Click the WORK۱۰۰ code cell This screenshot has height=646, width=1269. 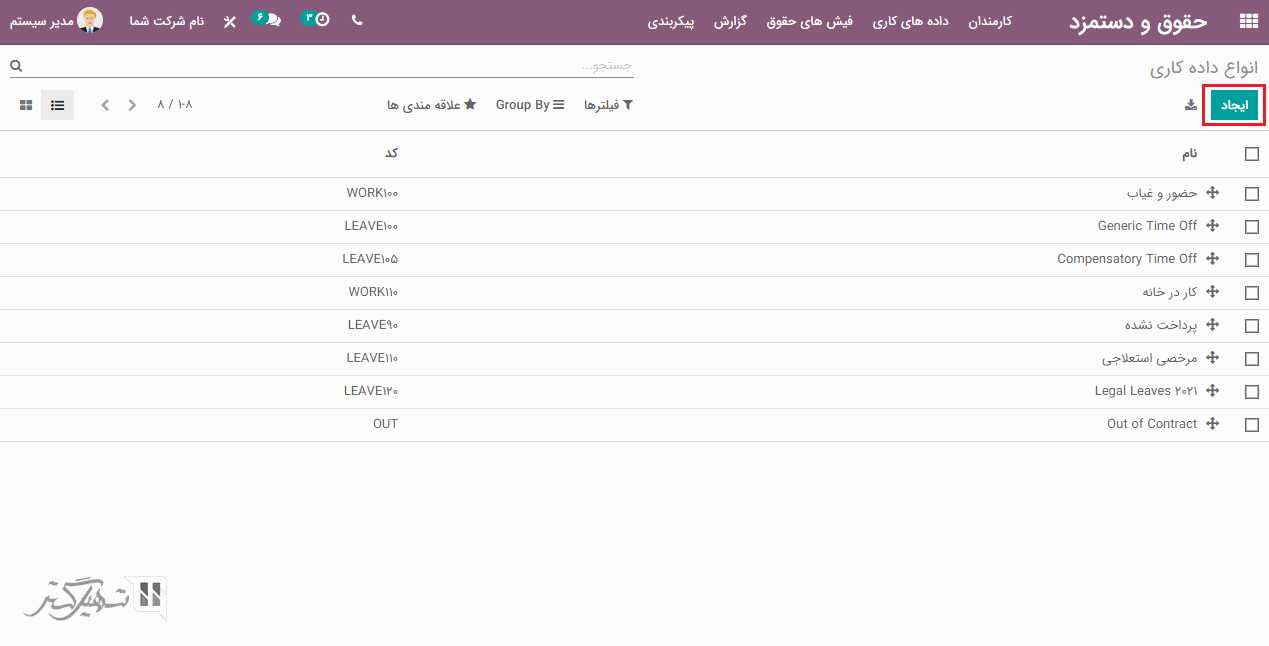[x=372, y=193]
